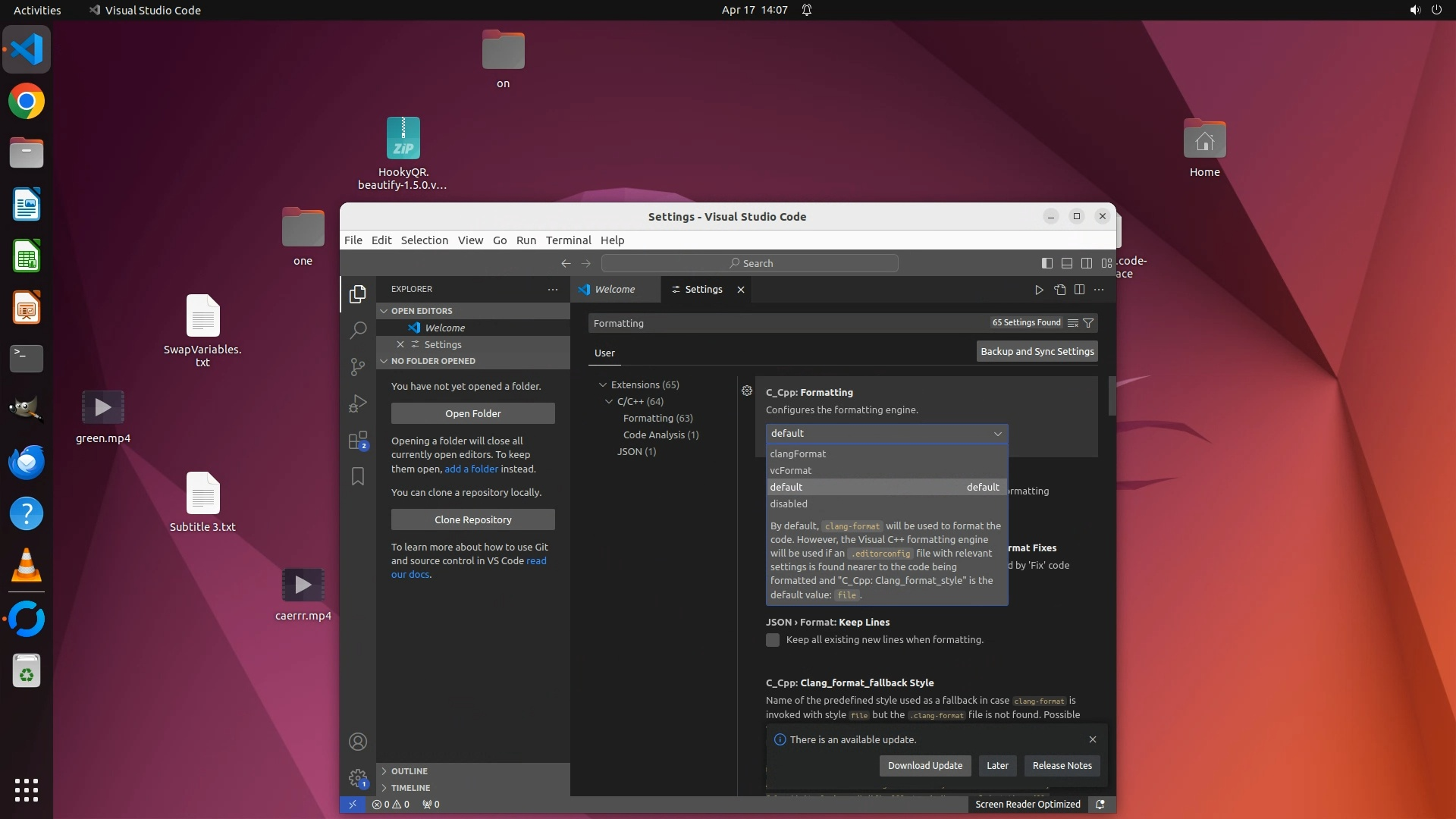The width and height of the screenshot is (1456, 819).
Task: Select clangFormat from the dropdown list
Action: (798, 453)
